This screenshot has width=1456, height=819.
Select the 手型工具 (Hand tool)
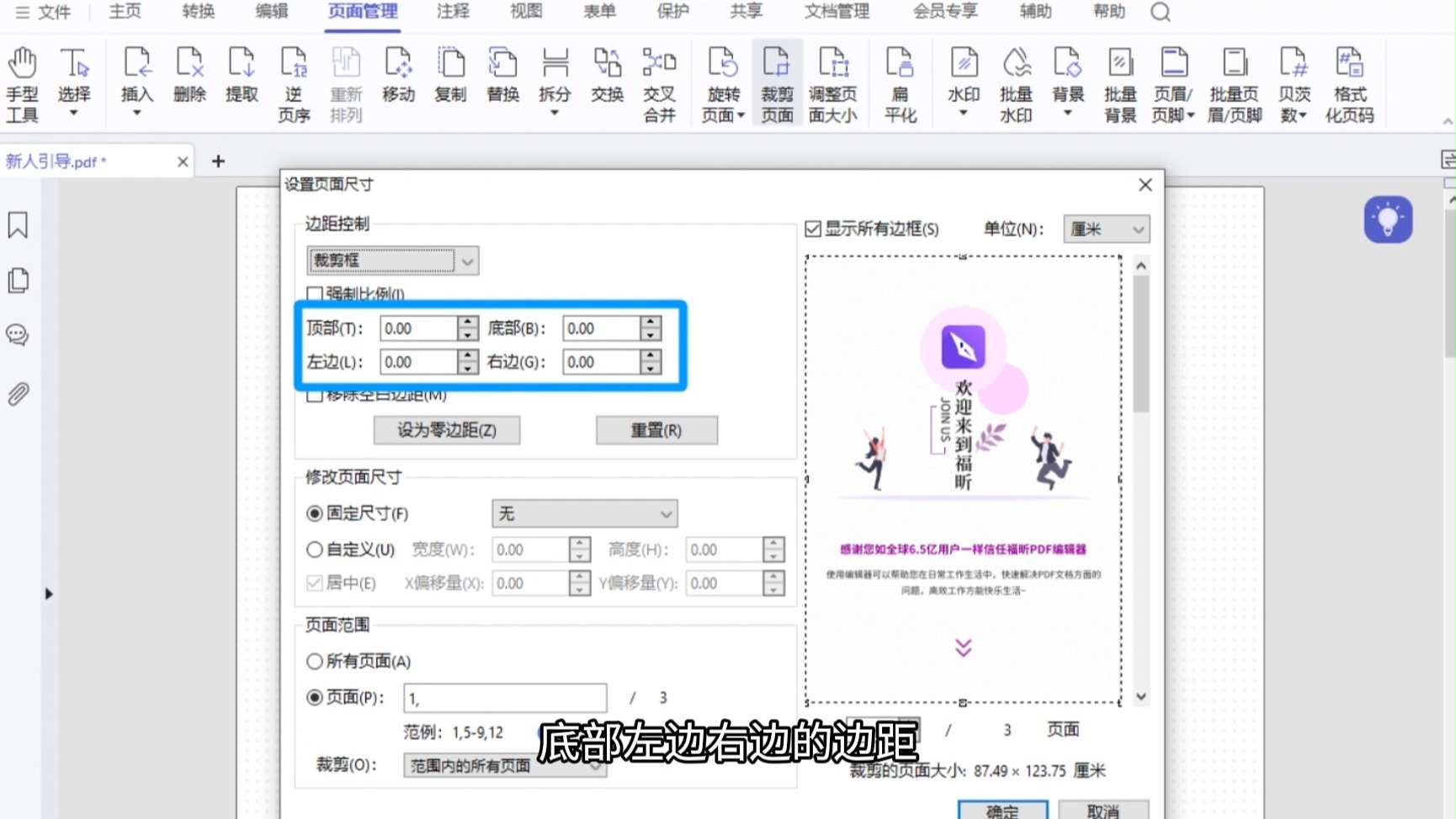coord(23,82)
